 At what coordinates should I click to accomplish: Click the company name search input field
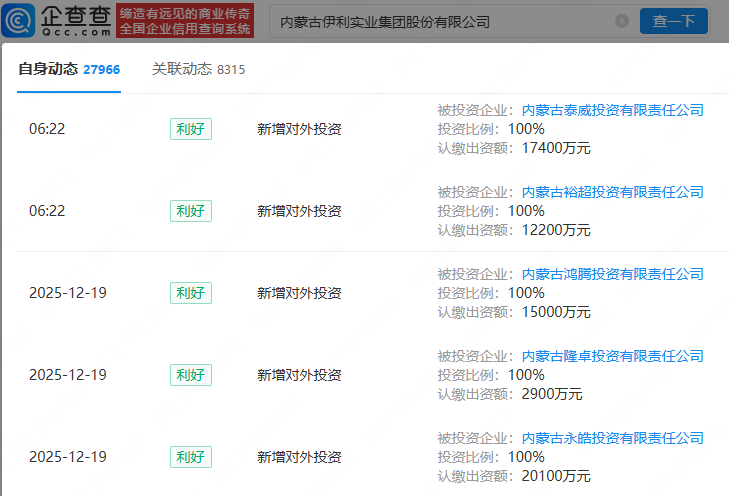pyautogui.click(x=440, y=21)
